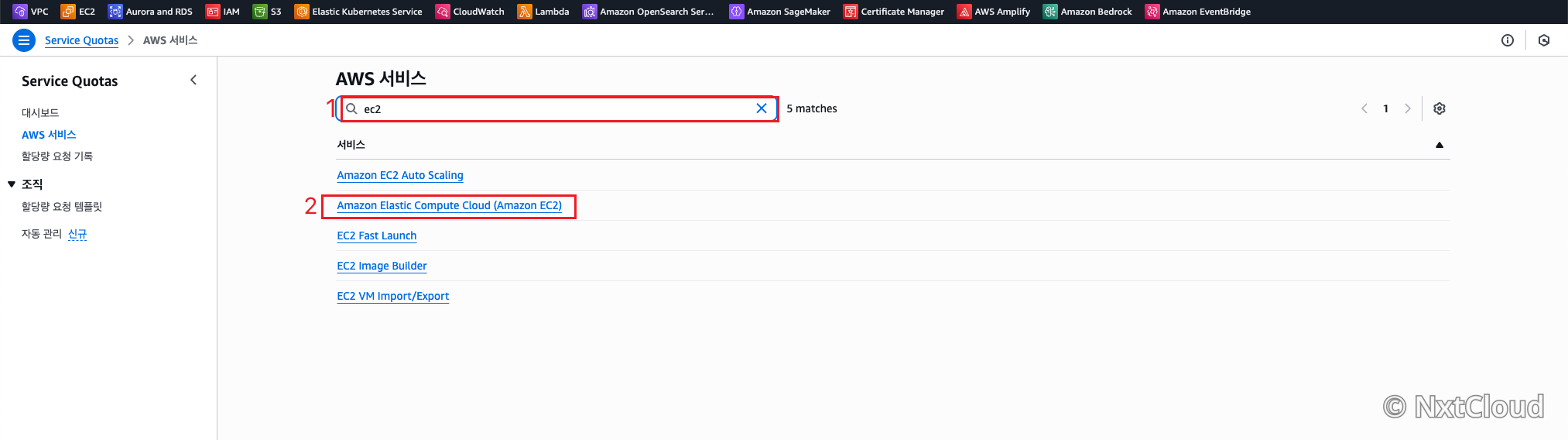Open 할당량 요청 기록 page
This screenshot has height=440, width=1568.
pyautogui.click(x=57, y=156)
